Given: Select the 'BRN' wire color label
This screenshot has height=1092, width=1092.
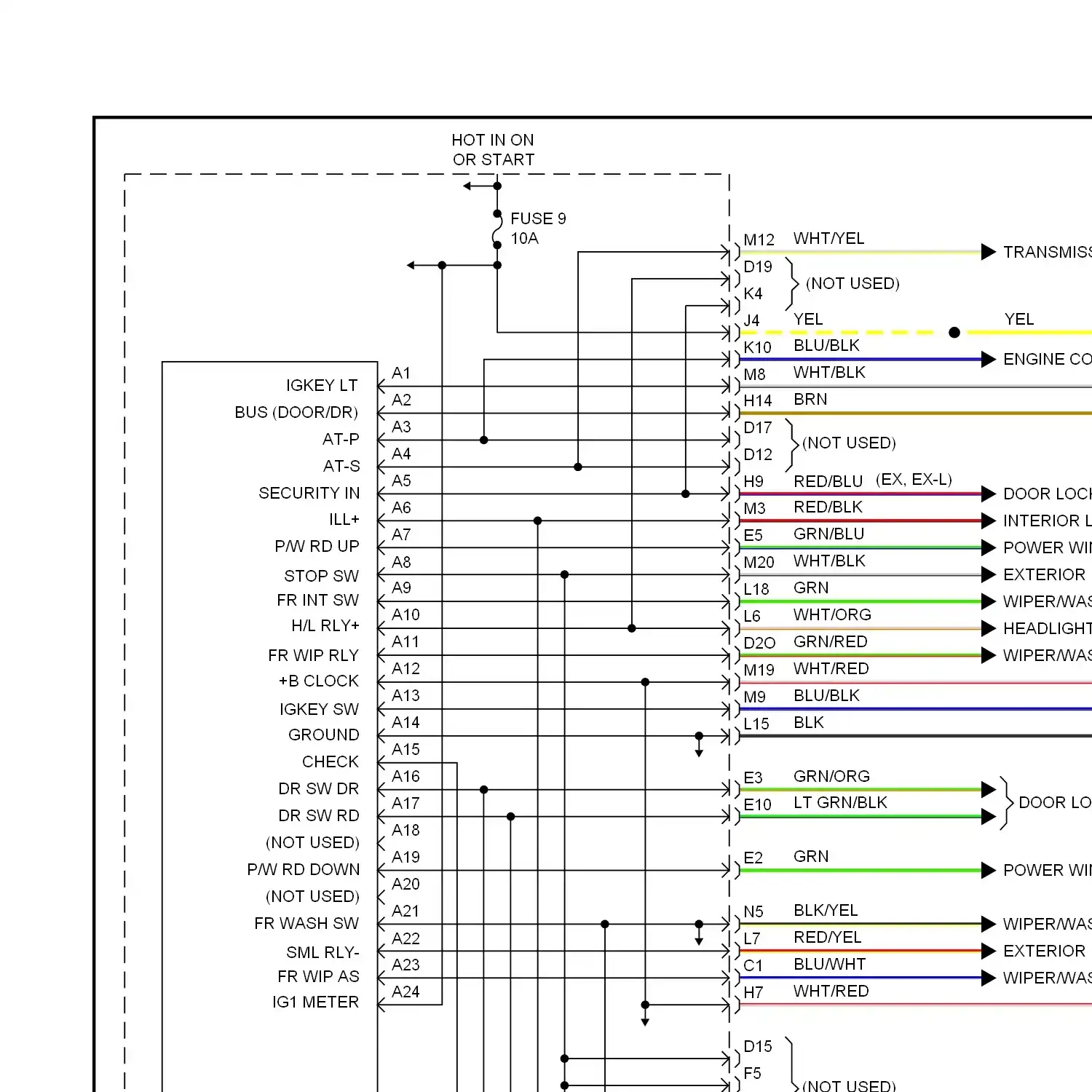Looking at the screenshot, I should pyautogui.click(x=810, y=399).
